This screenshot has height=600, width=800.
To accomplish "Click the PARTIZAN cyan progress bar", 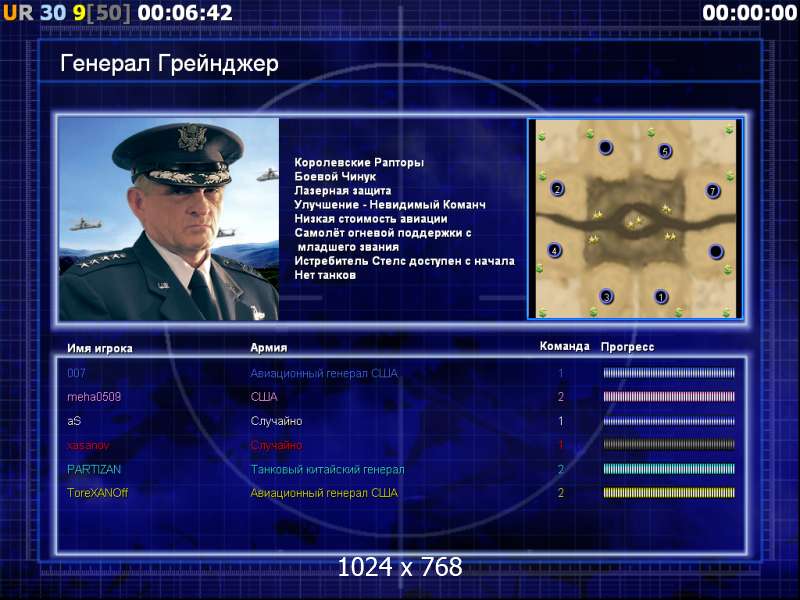I will (x=669, y=469).
